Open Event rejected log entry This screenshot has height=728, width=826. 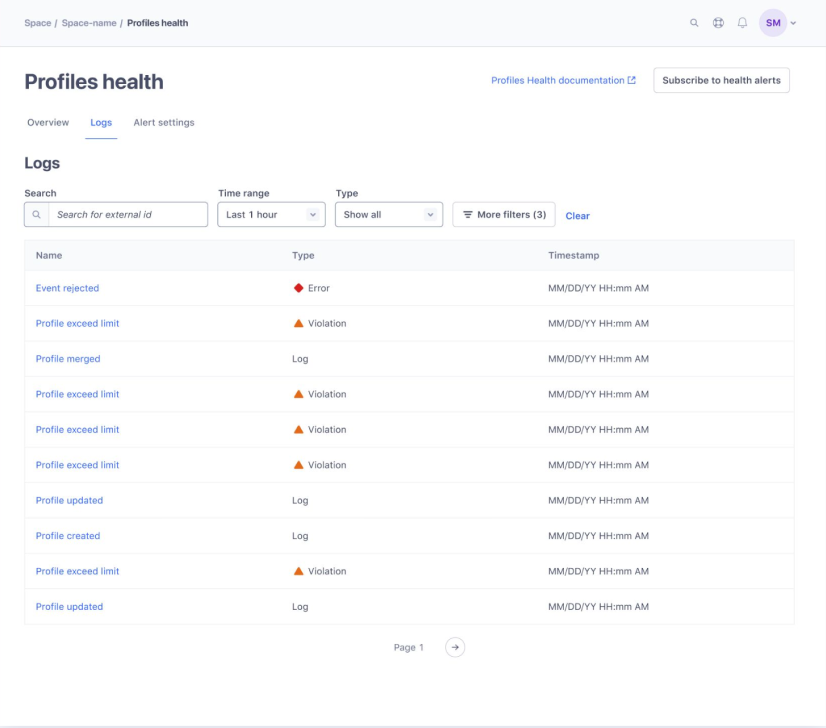[x=67, y=288]
